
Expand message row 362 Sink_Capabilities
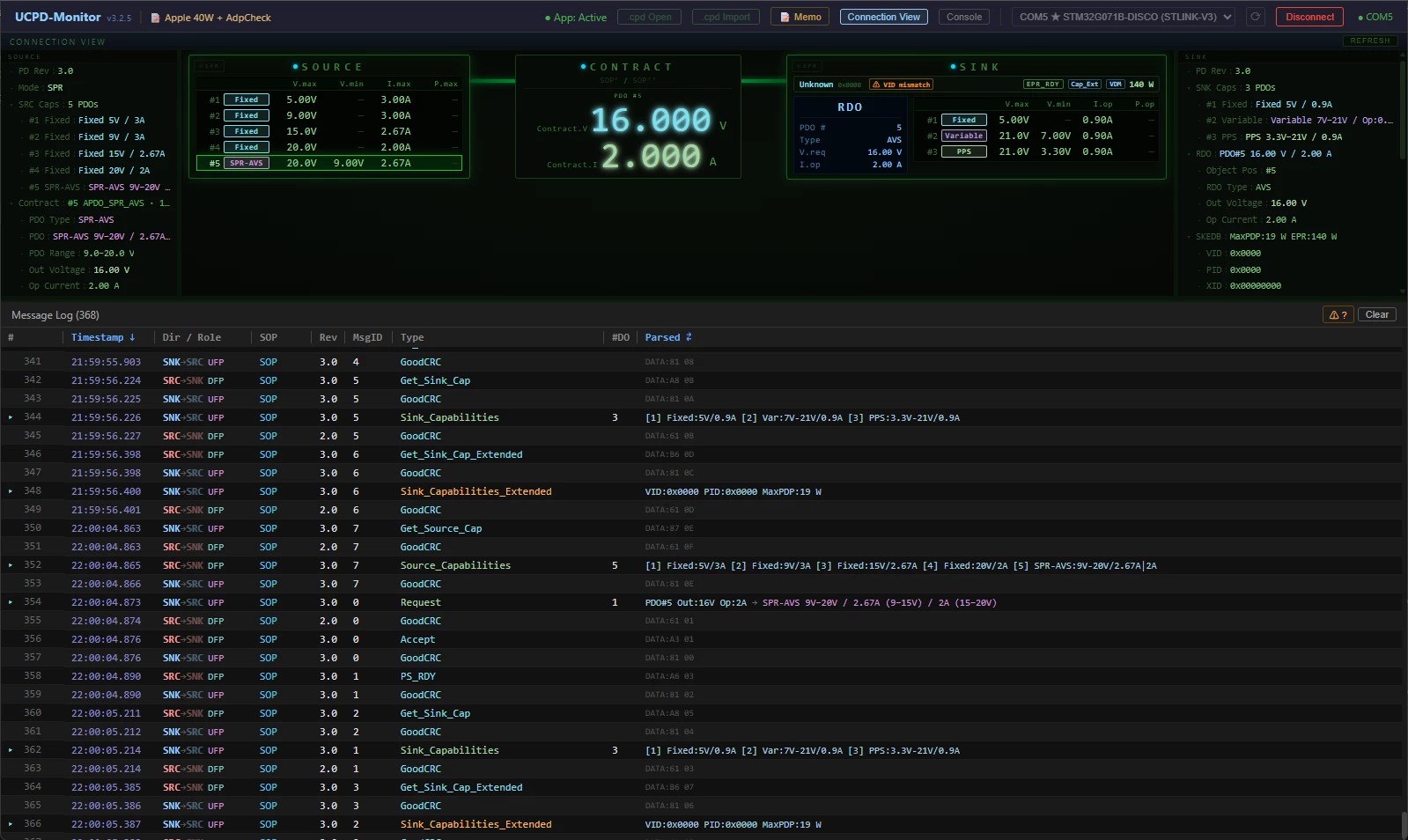[x=11, y=750]
